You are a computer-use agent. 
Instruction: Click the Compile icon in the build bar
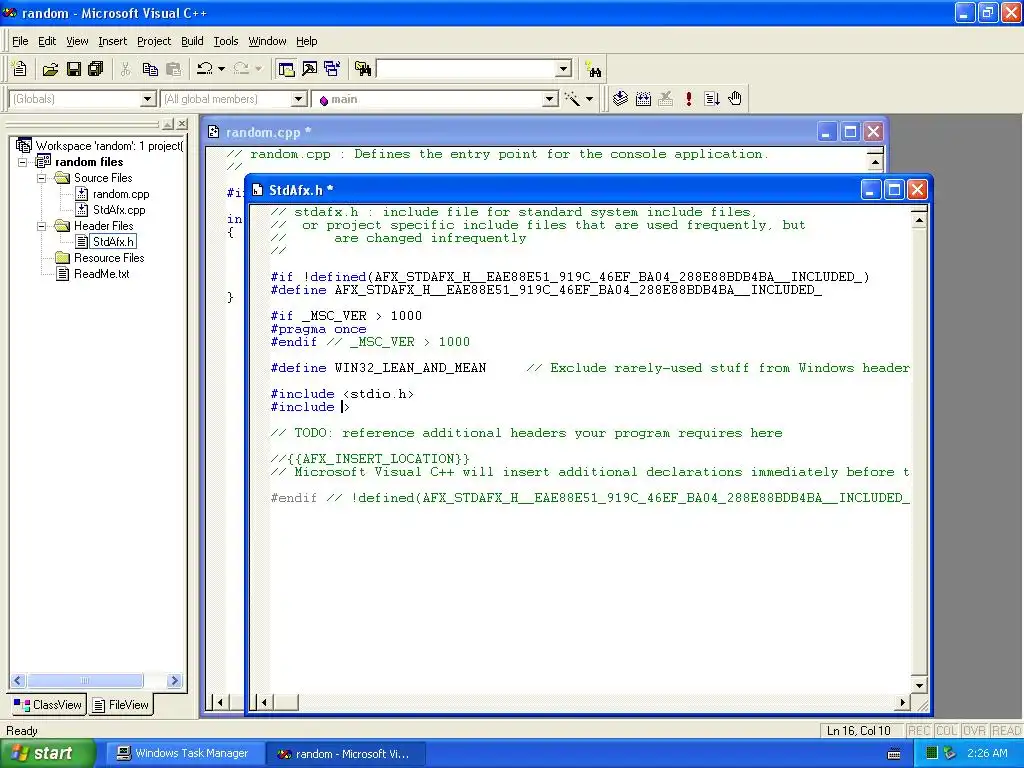click(620, 99)
